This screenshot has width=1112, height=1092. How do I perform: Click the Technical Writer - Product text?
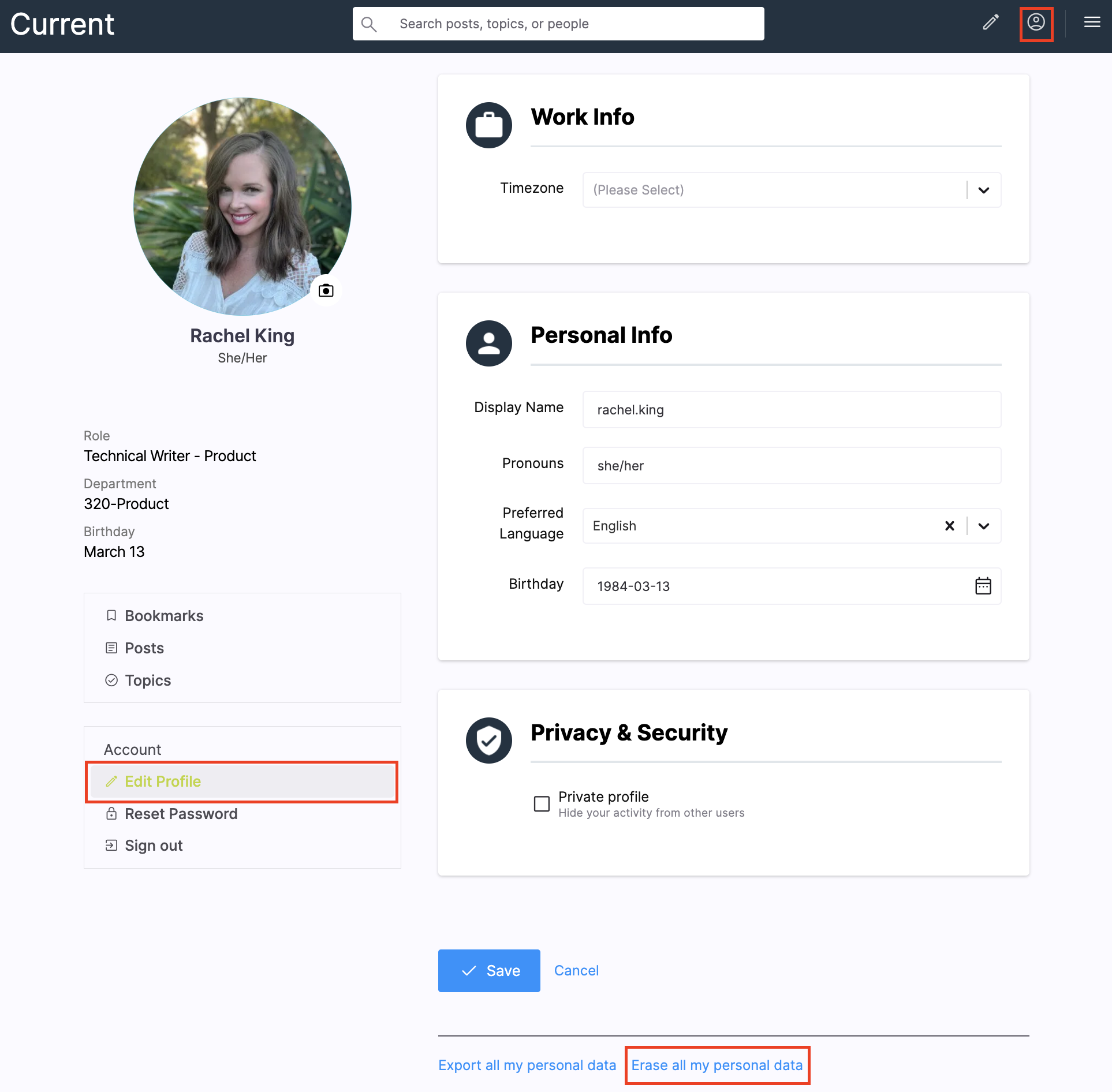(170, 456)
